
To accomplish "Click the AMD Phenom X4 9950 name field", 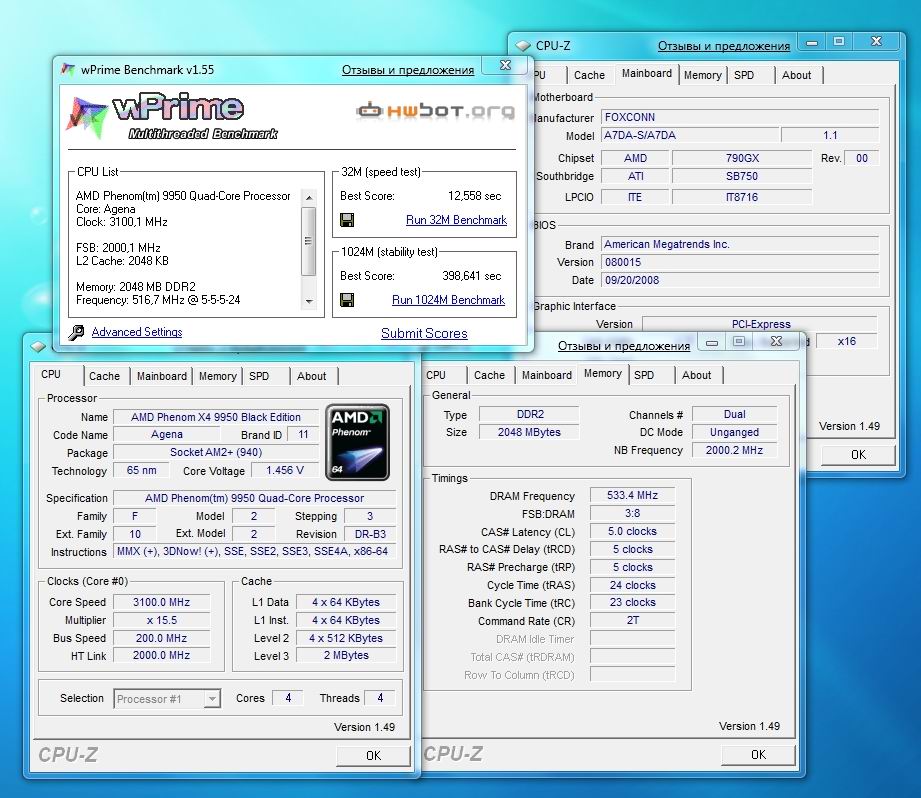I will 216,417.
